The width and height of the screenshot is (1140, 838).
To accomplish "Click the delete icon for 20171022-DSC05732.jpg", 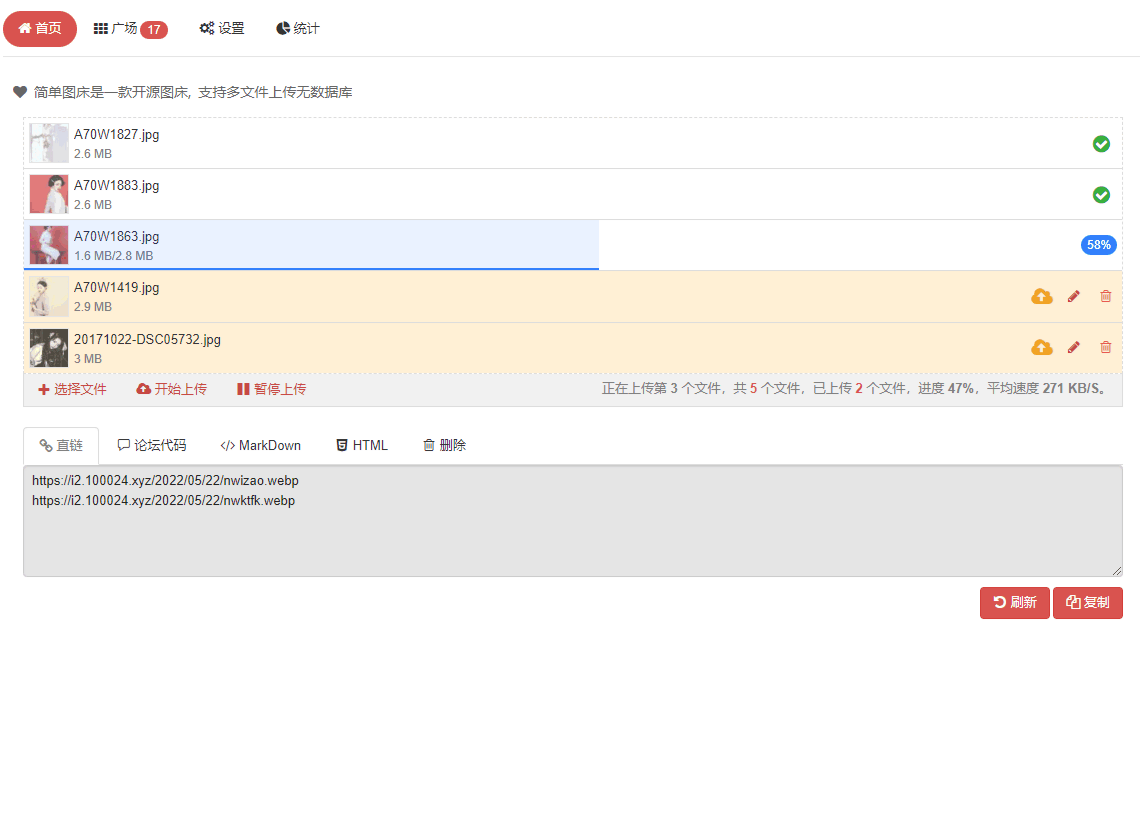I will click(x=1104, y=347).
